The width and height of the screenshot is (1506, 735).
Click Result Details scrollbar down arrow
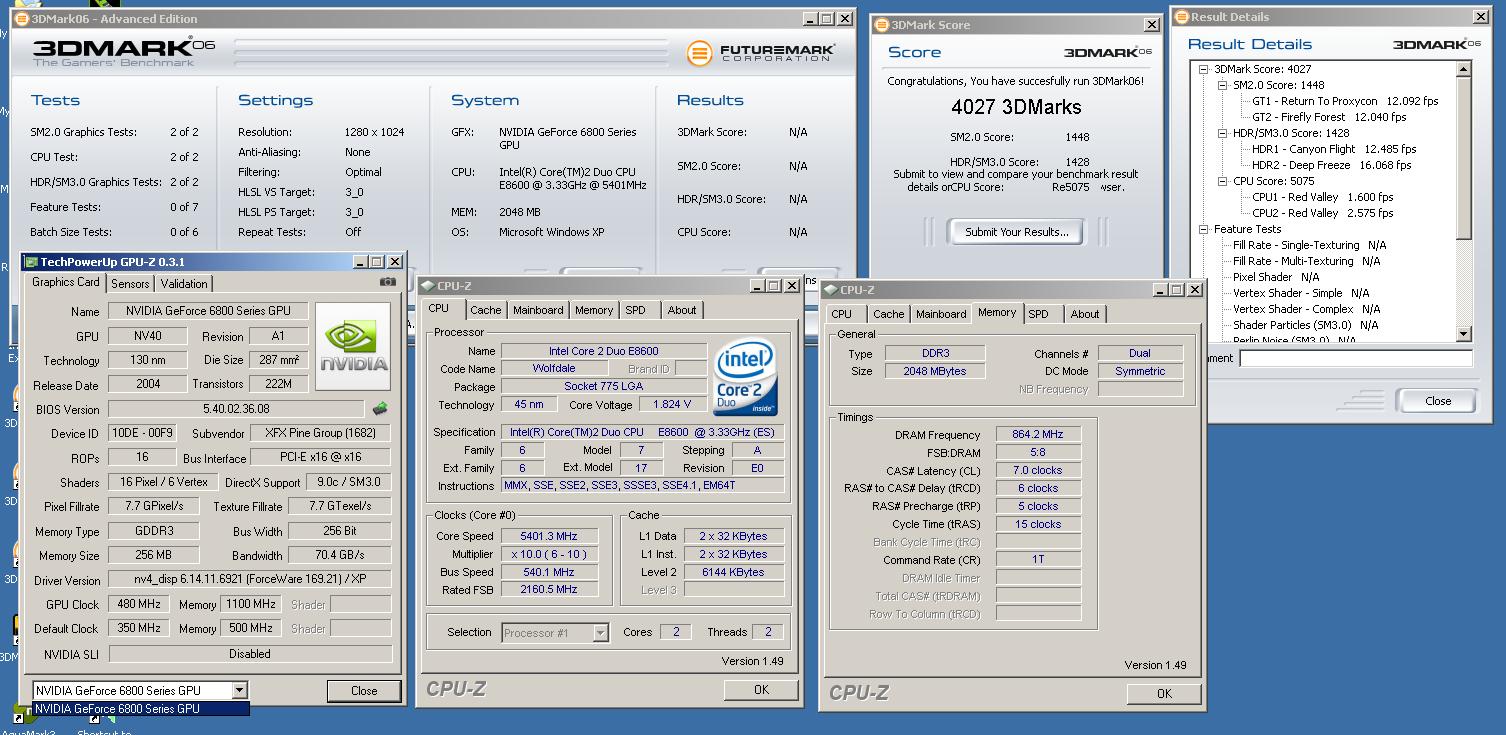point(1464,334)
